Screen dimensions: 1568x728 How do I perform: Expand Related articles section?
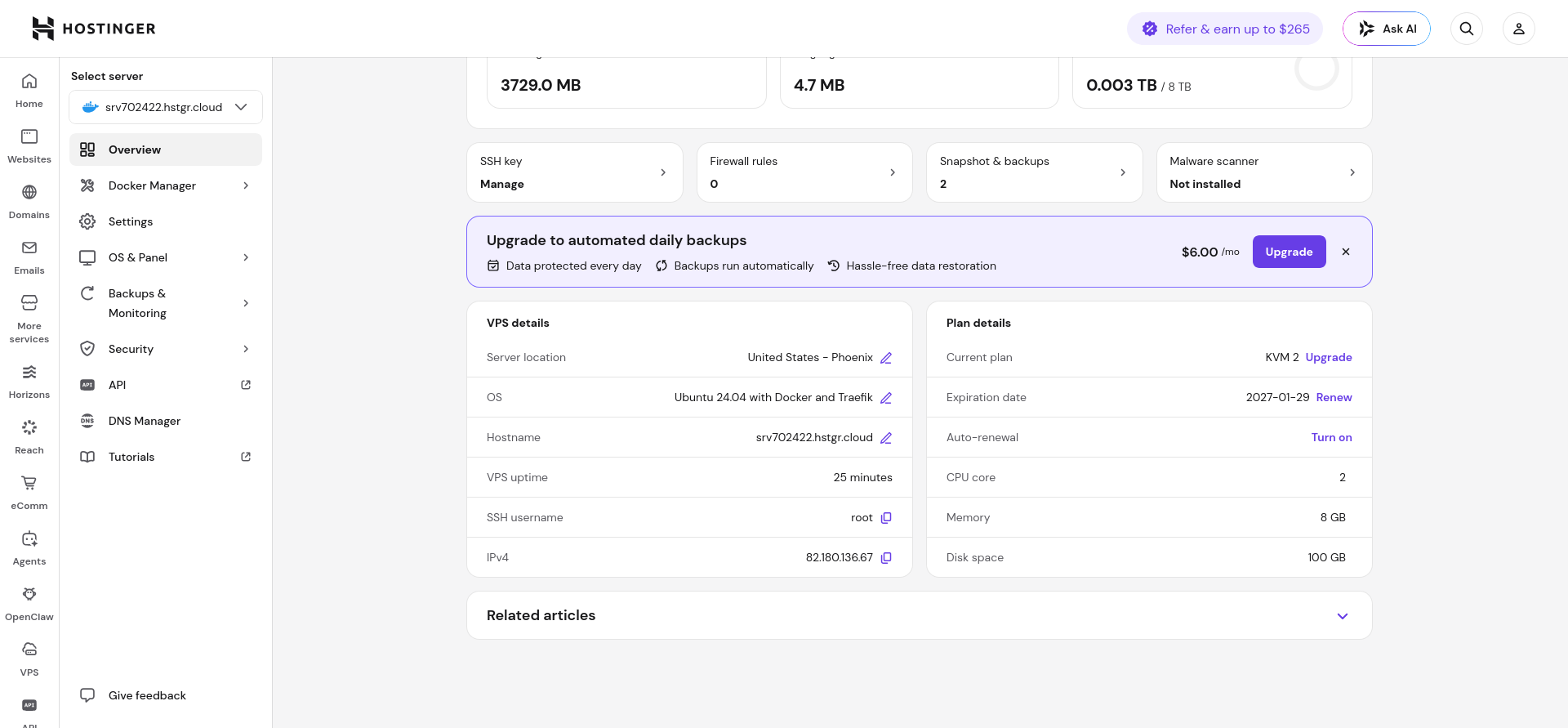tap(1343, 615)
